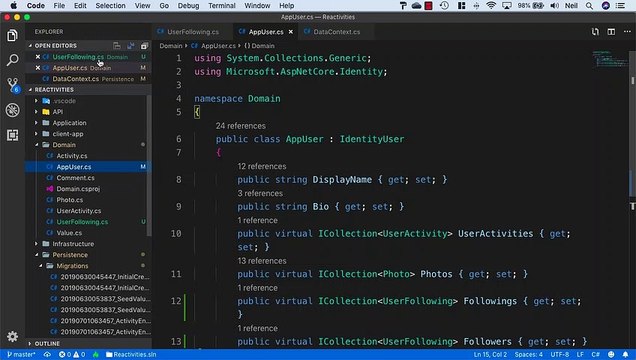The width and height of the screenshot is (636, 360).
Task: Open the Selection menu
Action: tap(110, 6)
